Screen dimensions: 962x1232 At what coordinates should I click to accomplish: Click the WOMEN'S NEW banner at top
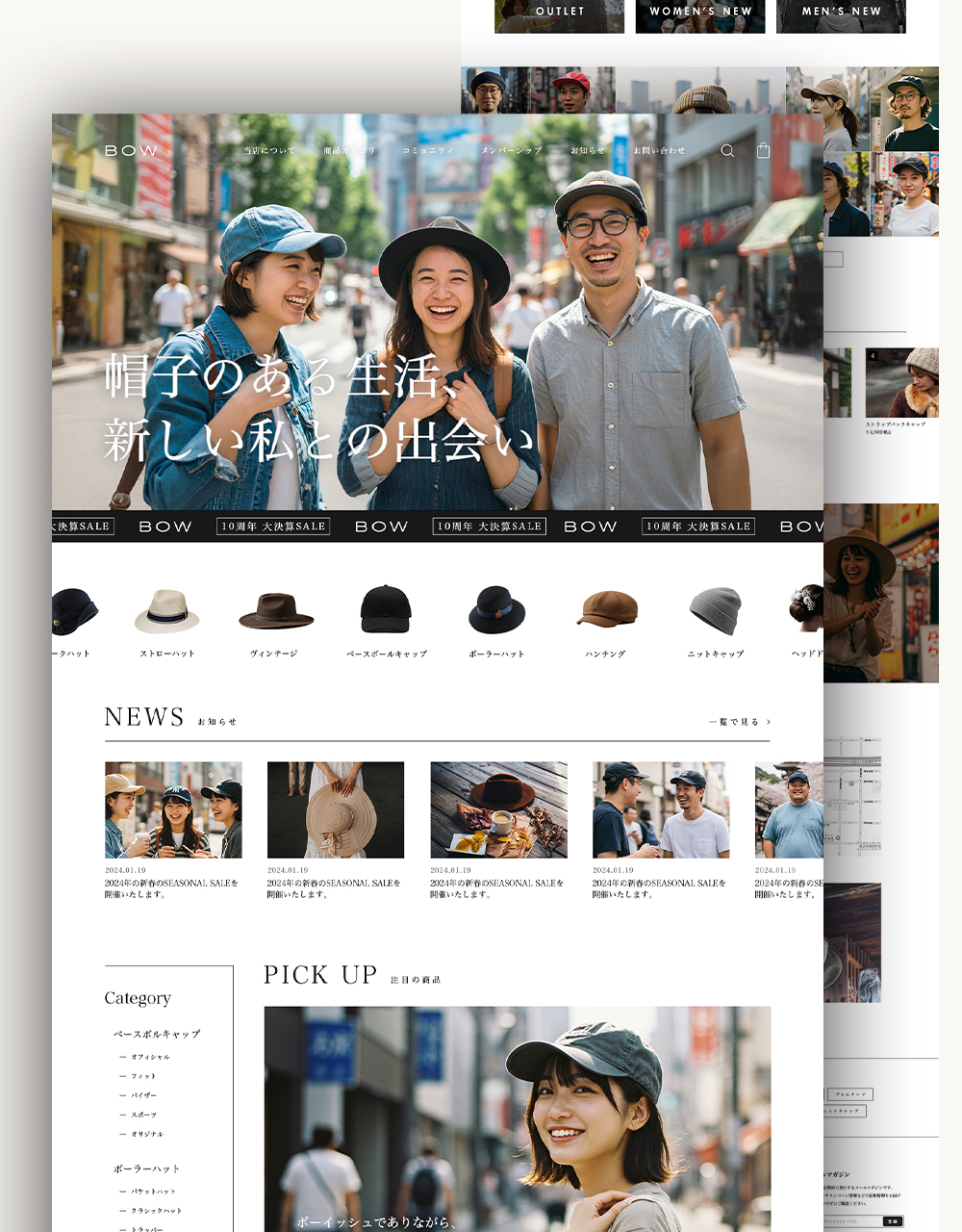700,13
